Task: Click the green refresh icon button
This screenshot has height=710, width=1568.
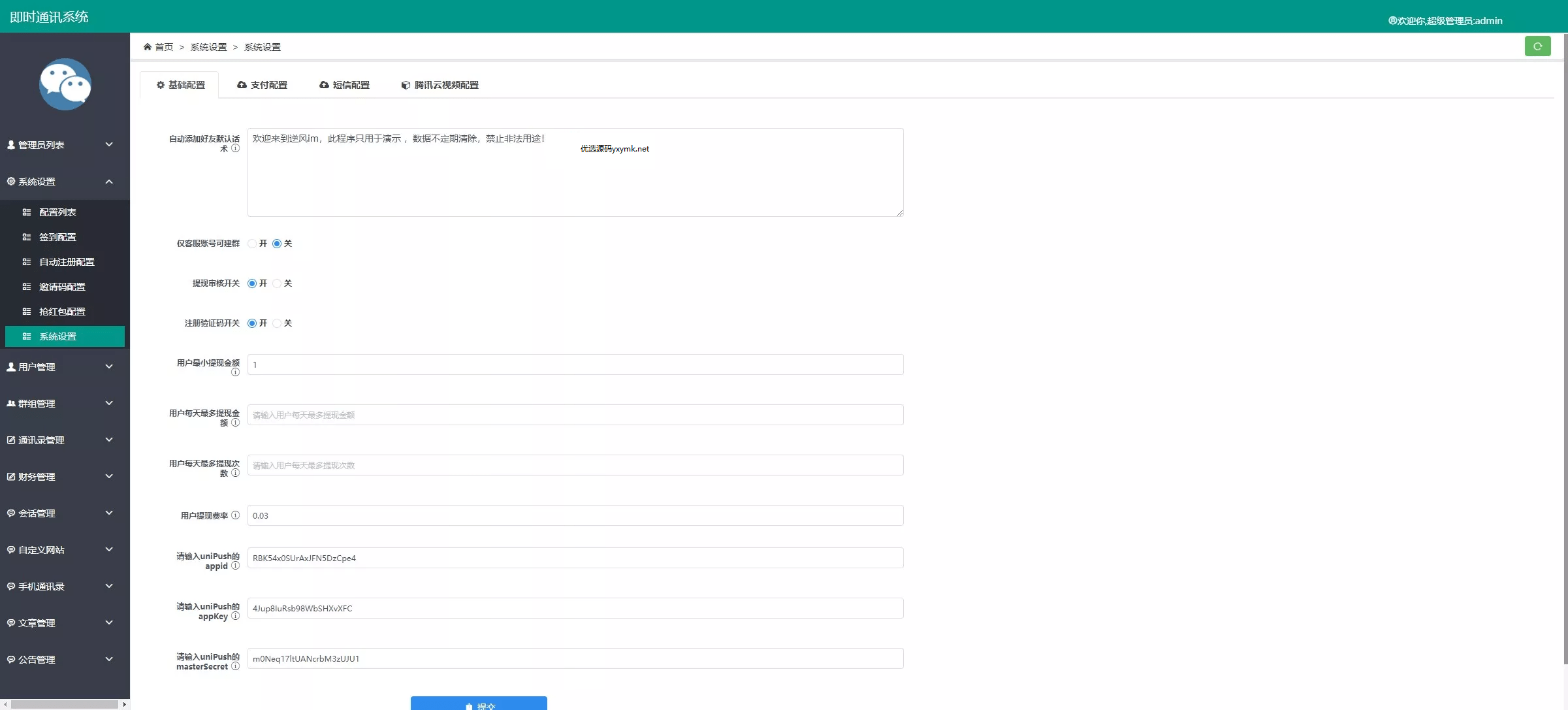Action: click(x=1537, y=46)
